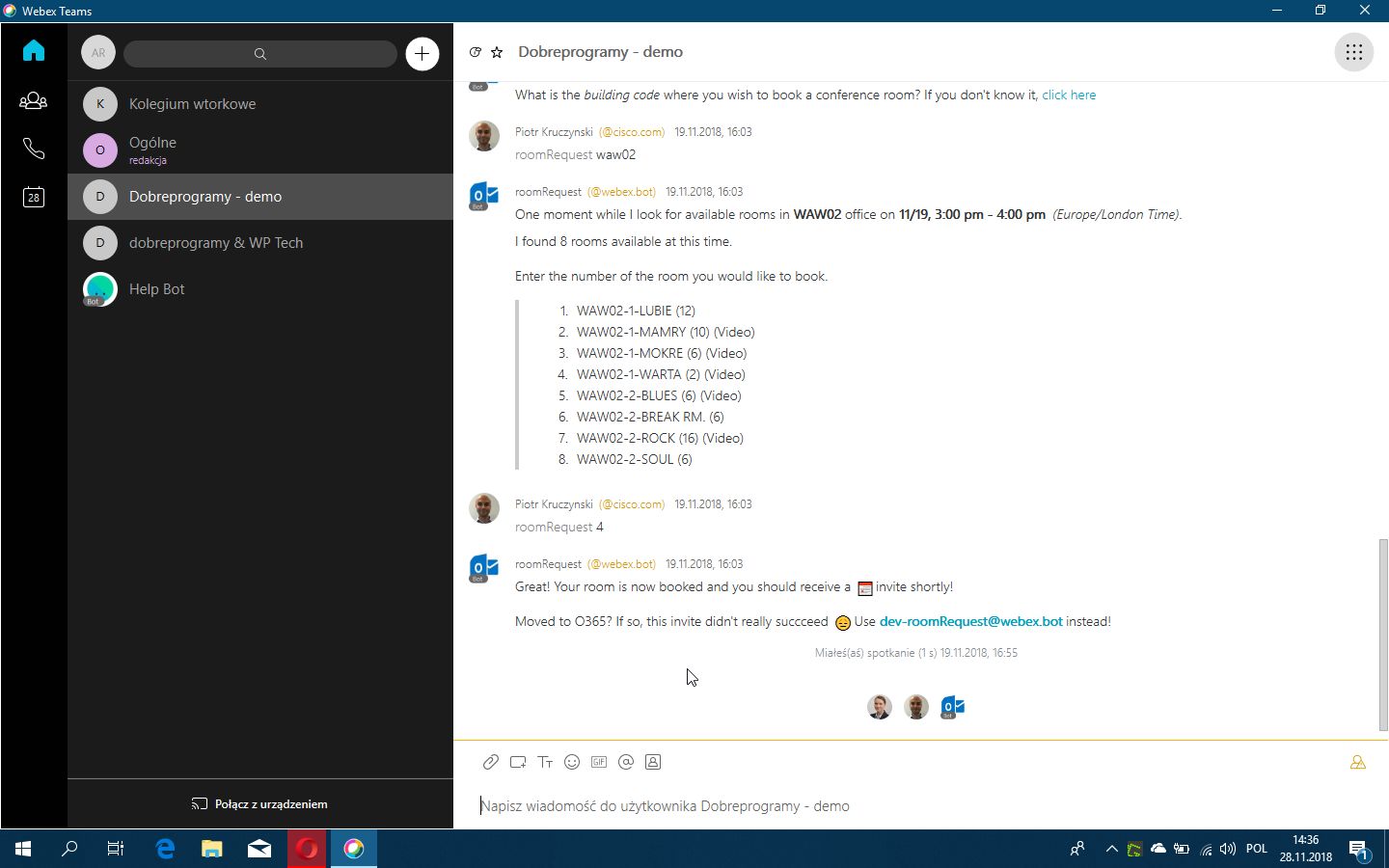The width and height of the screenshot is (1389, 868).
Task: Open the emoji picker smiley icon
Action: [x=572, y=762]
